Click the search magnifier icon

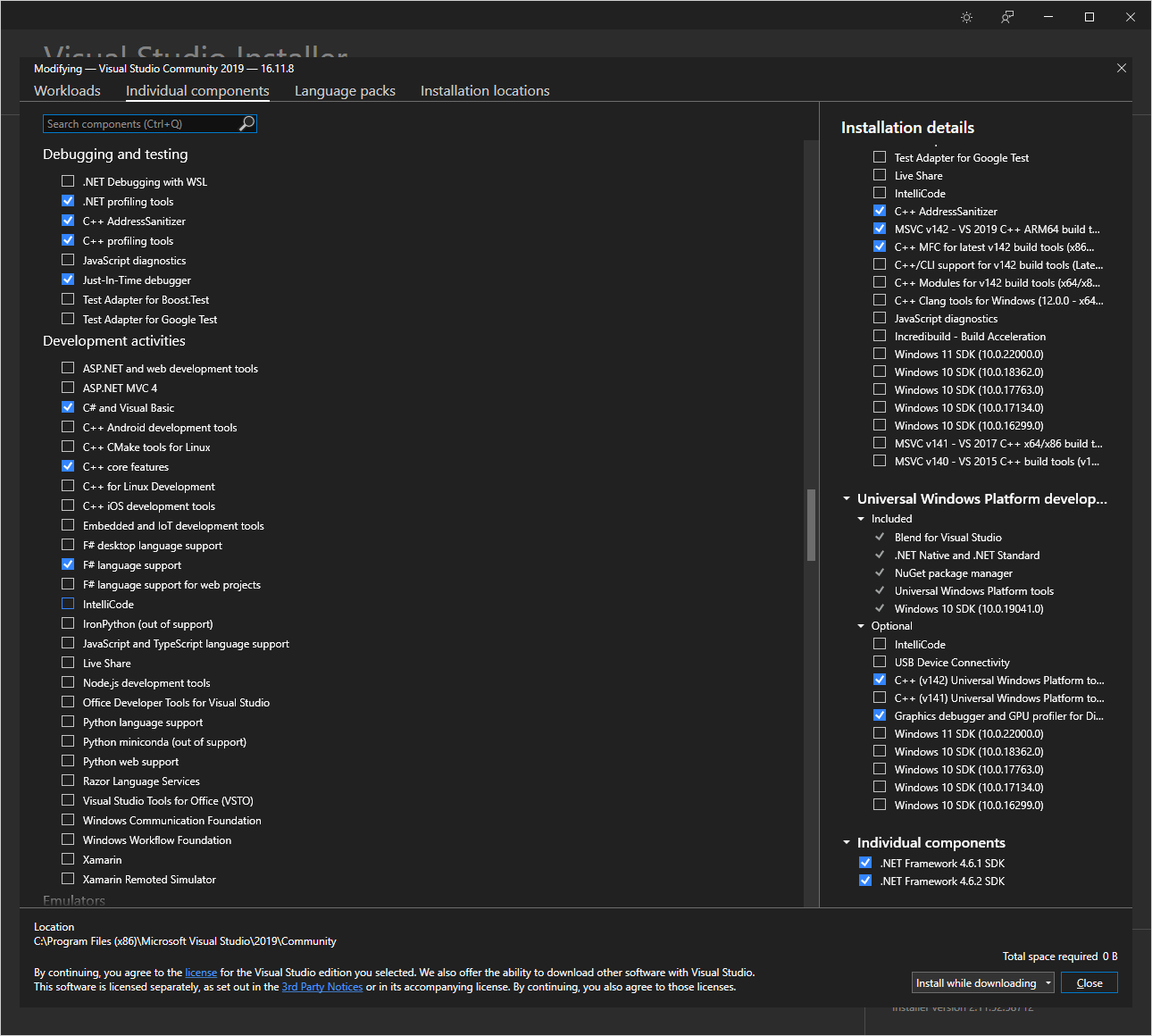pos(247,123)
